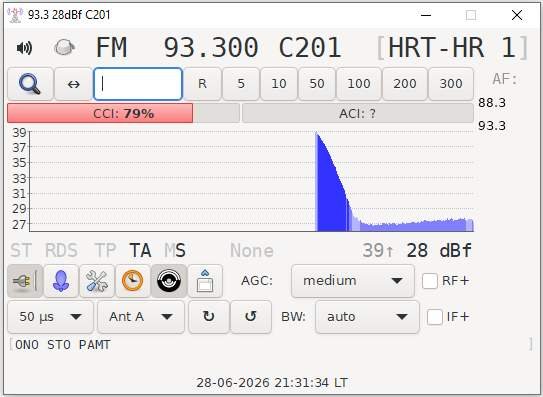This screenshot has height=397, width=543.
Task: Select alternative frequency 93.3
Action: tap(492, 126)
